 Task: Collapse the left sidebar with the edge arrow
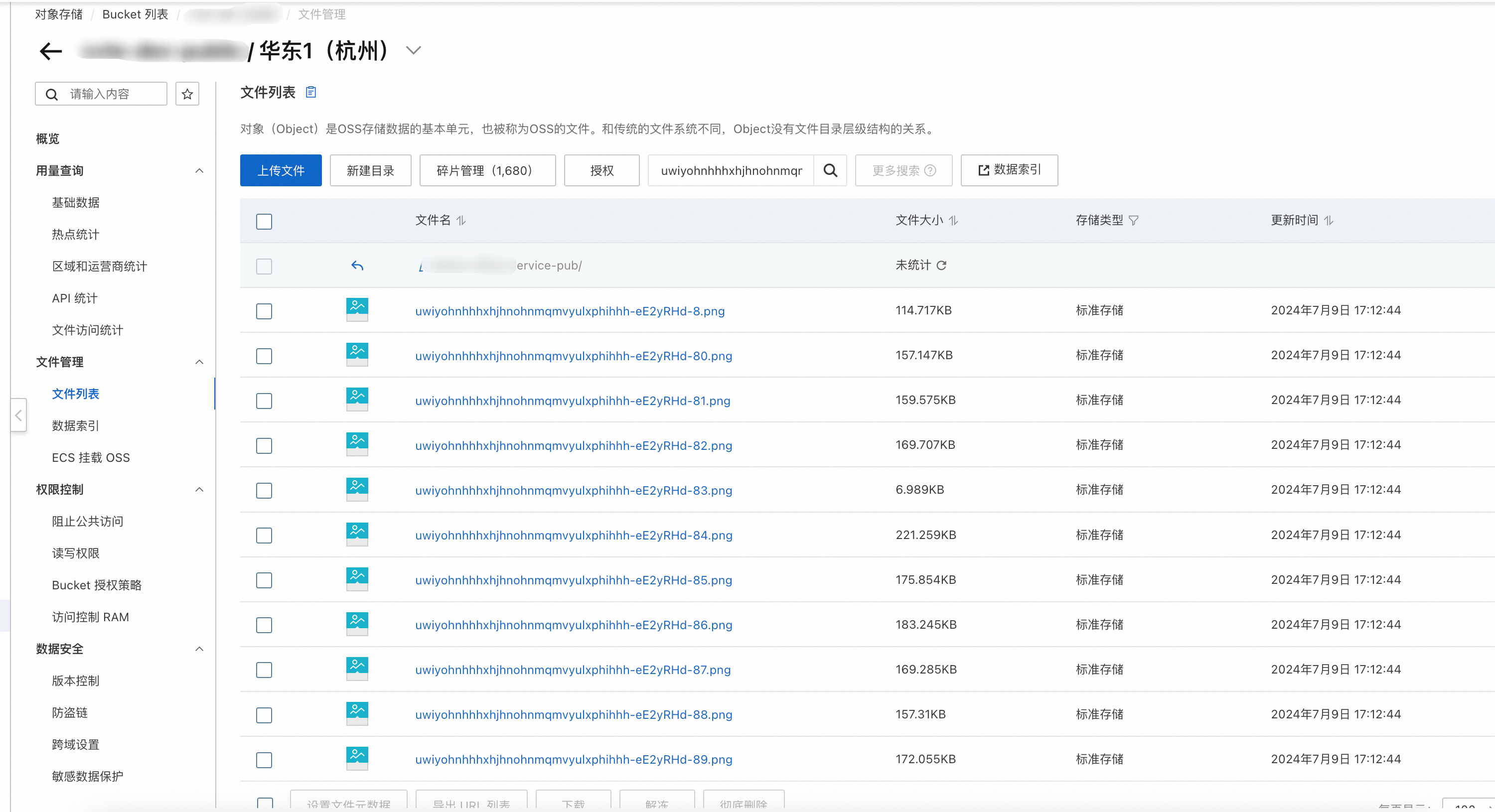[18, 414]
